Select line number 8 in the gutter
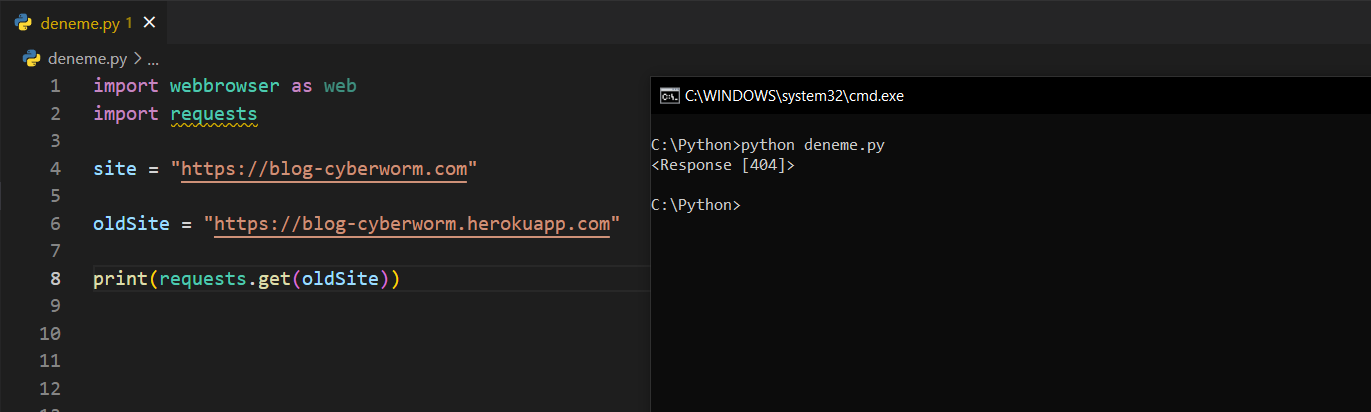This screenshot has width=1371, height=412. (54, 279)
